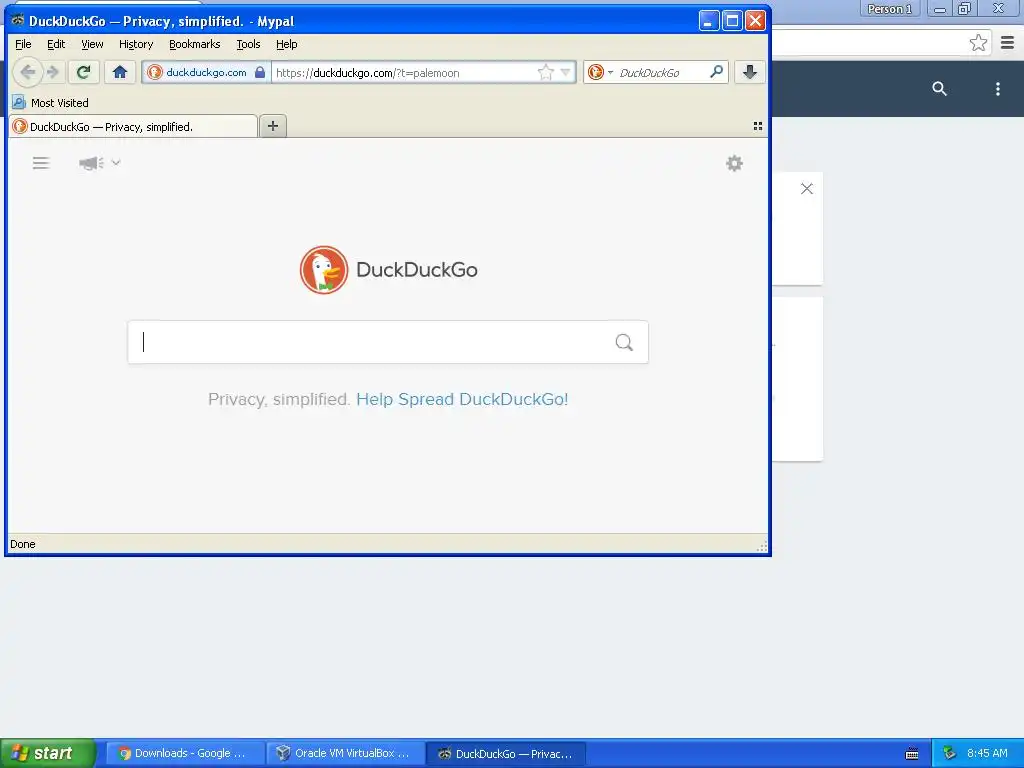Open the Chrome window hamburger menu
Screen dimensions: 1024x768
[x=1008, y=43]
